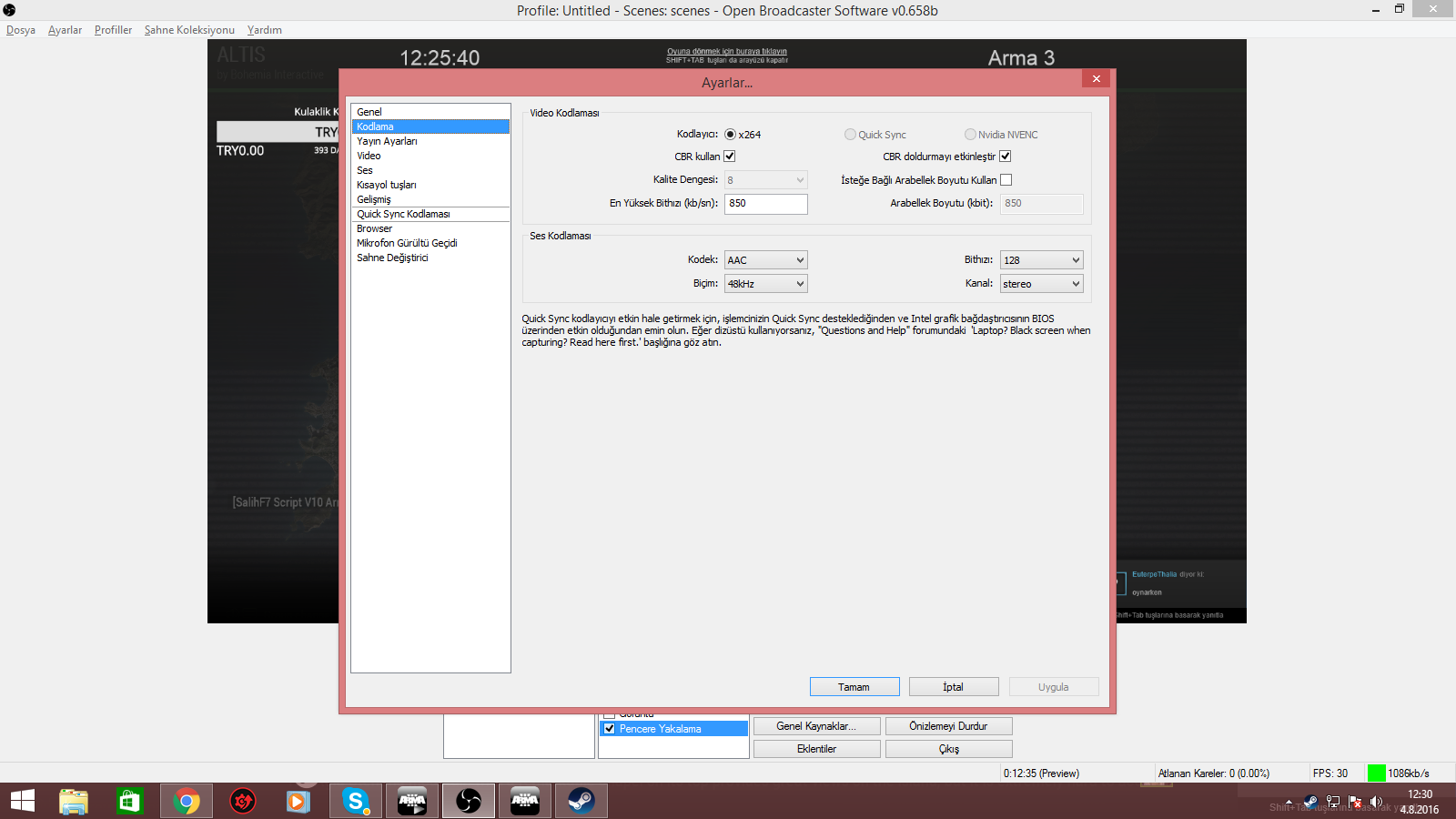1456x819 pixels.
Task: Open Biçim 48kHz dropdown
Action: click(766, 284)
